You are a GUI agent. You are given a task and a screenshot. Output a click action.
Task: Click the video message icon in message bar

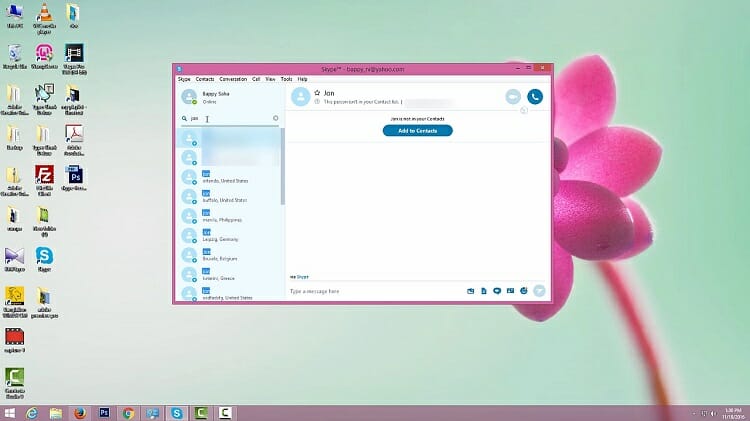(497, 291)
